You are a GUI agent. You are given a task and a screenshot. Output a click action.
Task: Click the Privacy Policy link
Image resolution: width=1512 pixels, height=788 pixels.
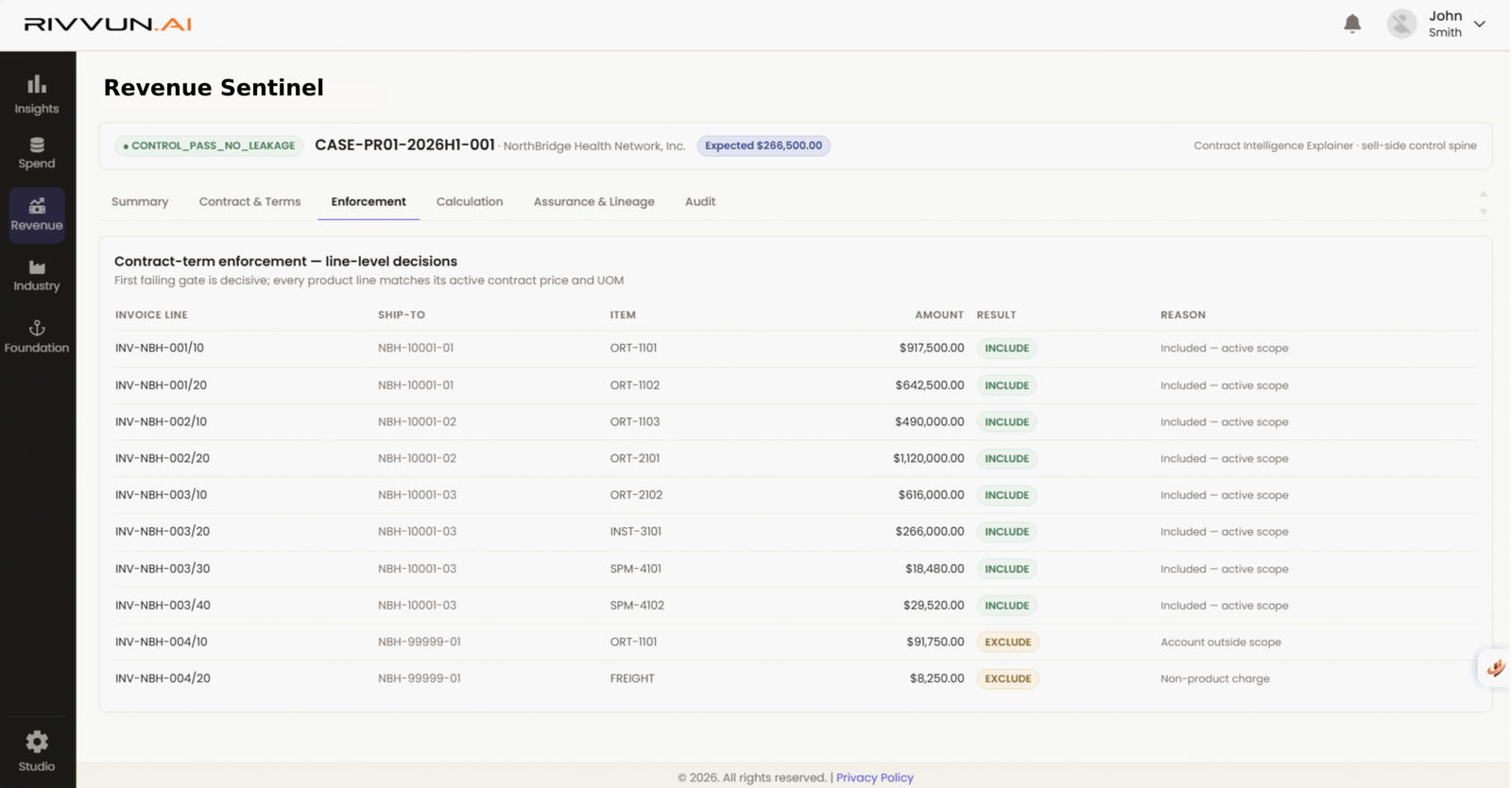[x=875, y=778]
